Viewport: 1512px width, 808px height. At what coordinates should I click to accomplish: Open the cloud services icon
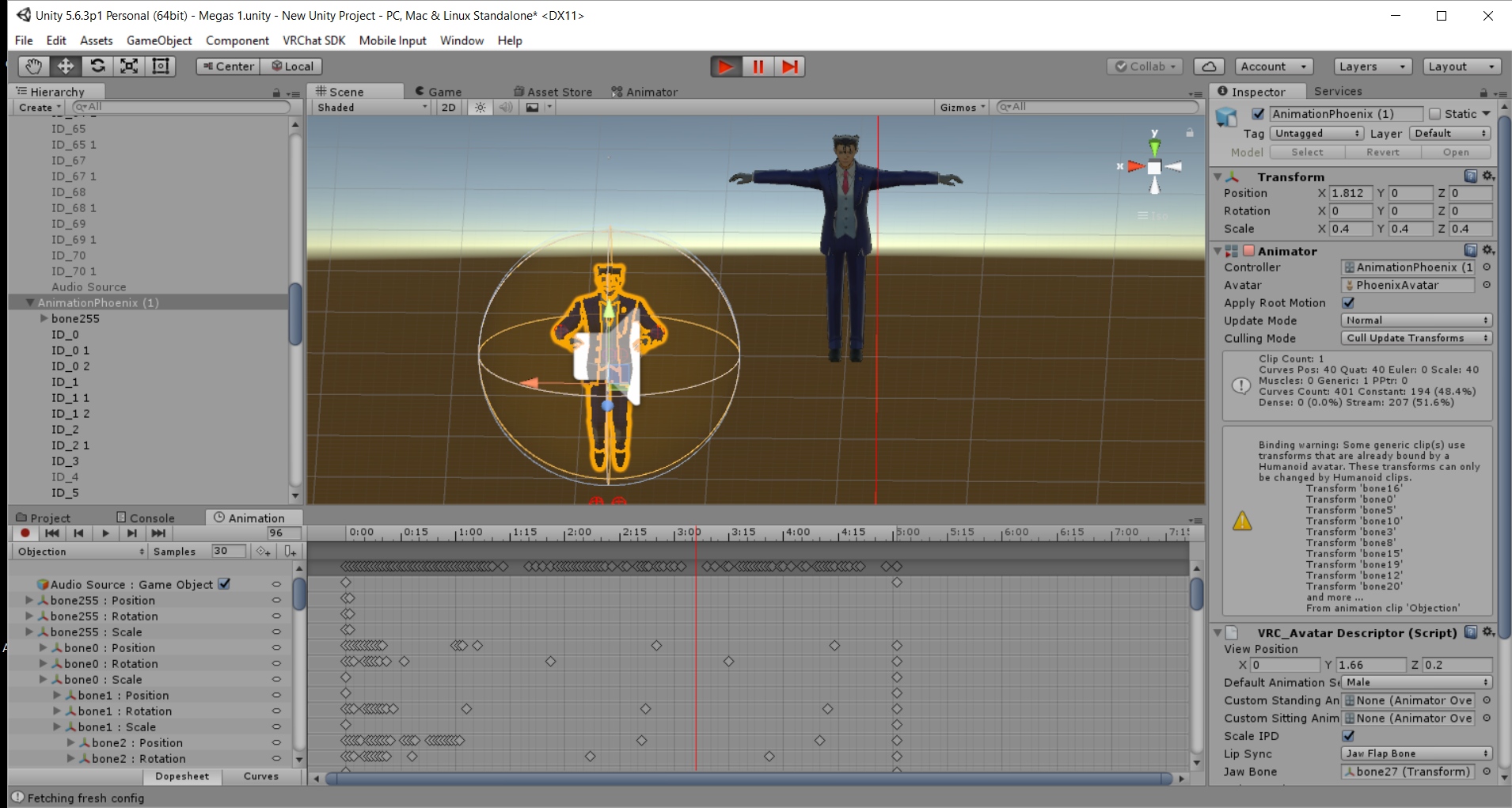tap(1209, 66)
